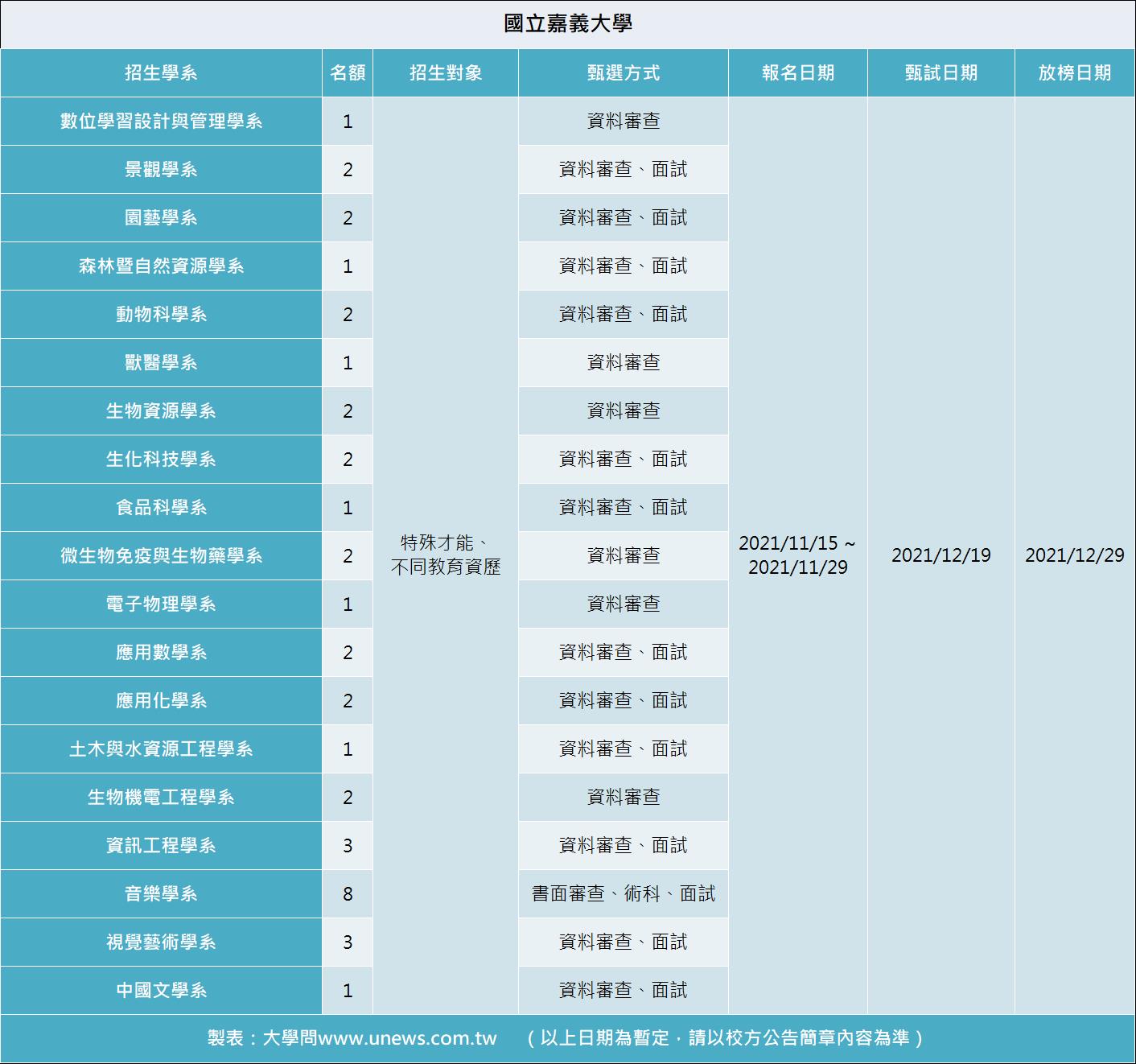Select the 名額 column header
Image resolution: width=1136 pixels, height=1064 pixels.
tap(348, 73)
